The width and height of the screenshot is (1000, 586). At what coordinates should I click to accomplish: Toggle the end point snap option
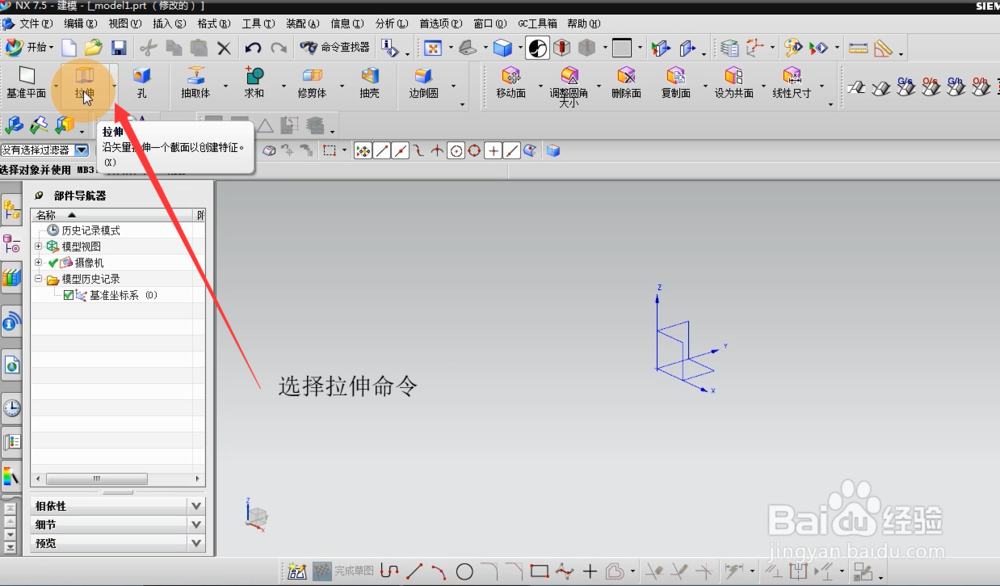pyautogui.click(x=382, y=150)
